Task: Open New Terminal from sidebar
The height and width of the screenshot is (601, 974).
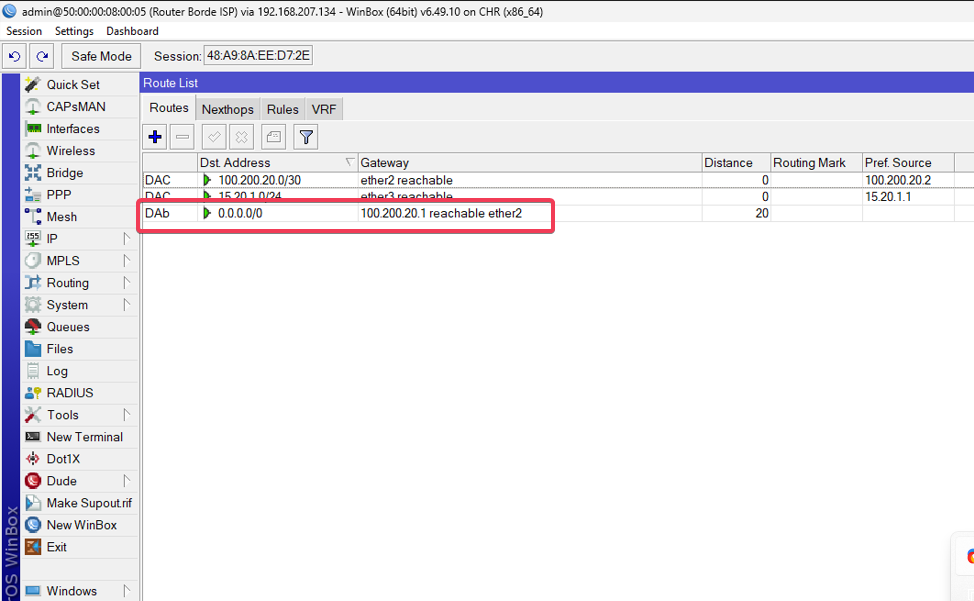Action: [x=84, y=437]
